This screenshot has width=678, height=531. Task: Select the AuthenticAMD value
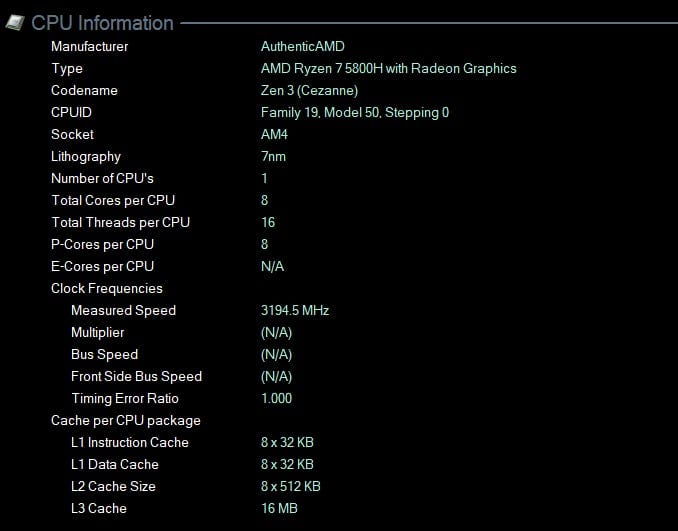[303, 46]
